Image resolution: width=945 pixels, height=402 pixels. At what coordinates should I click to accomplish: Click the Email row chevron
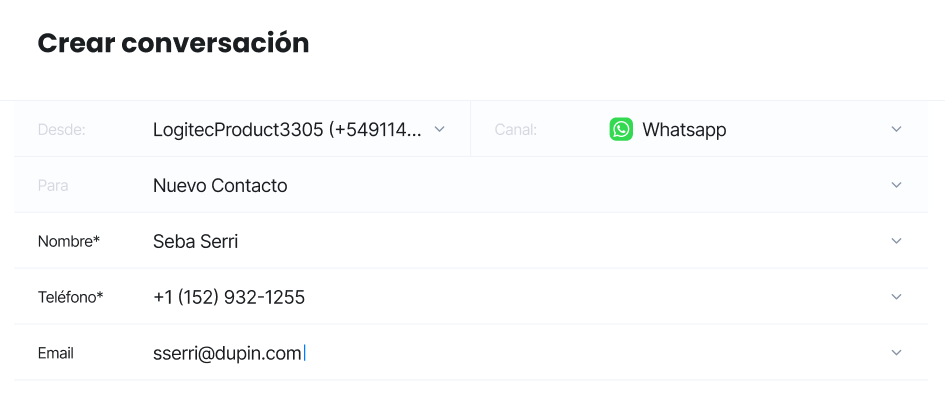point(896,353)
